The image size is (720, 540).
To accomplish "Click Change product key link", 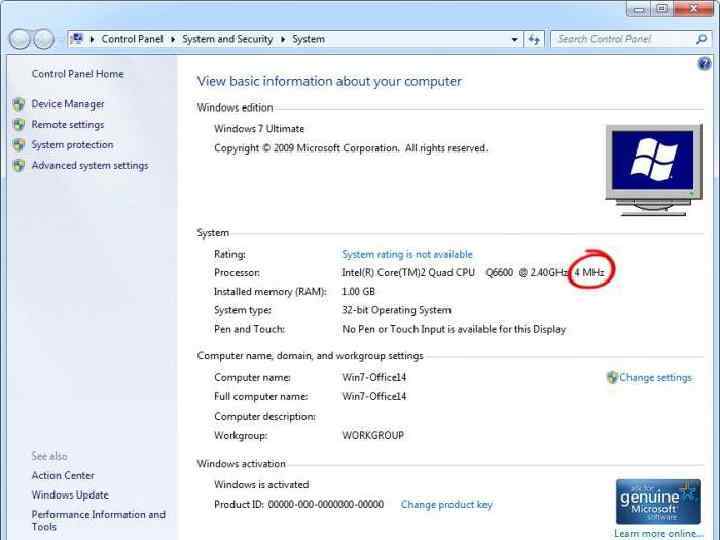I will (446, 505).
